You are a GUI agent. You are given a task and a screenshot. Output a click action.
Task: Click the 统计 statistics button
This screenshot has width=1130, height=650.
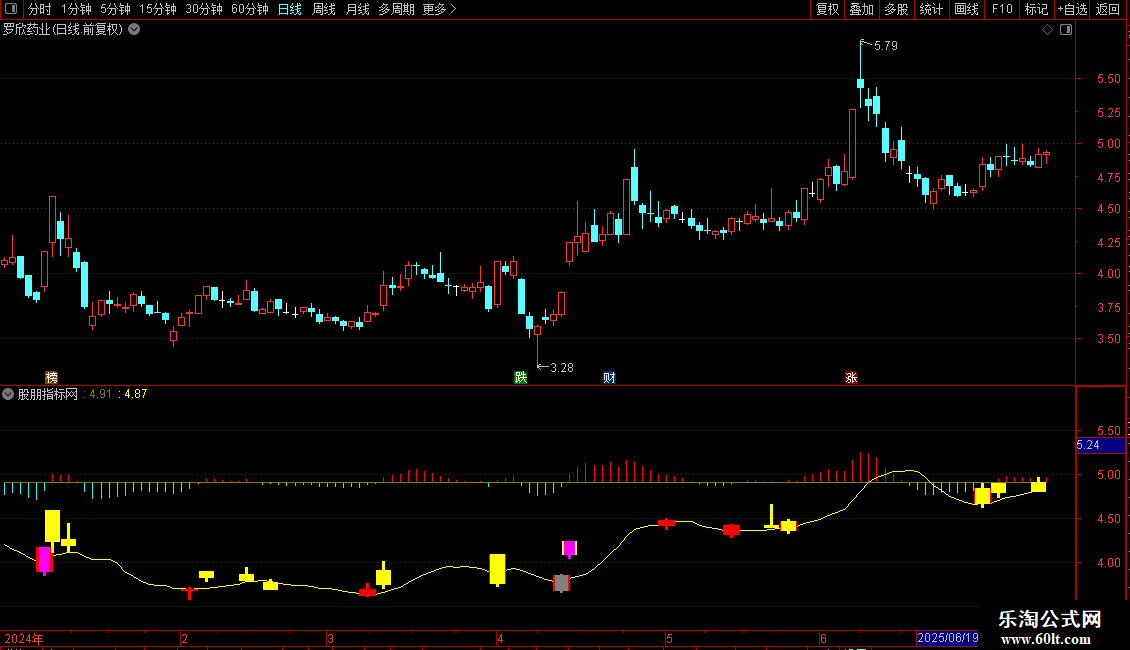coord(931,9)
